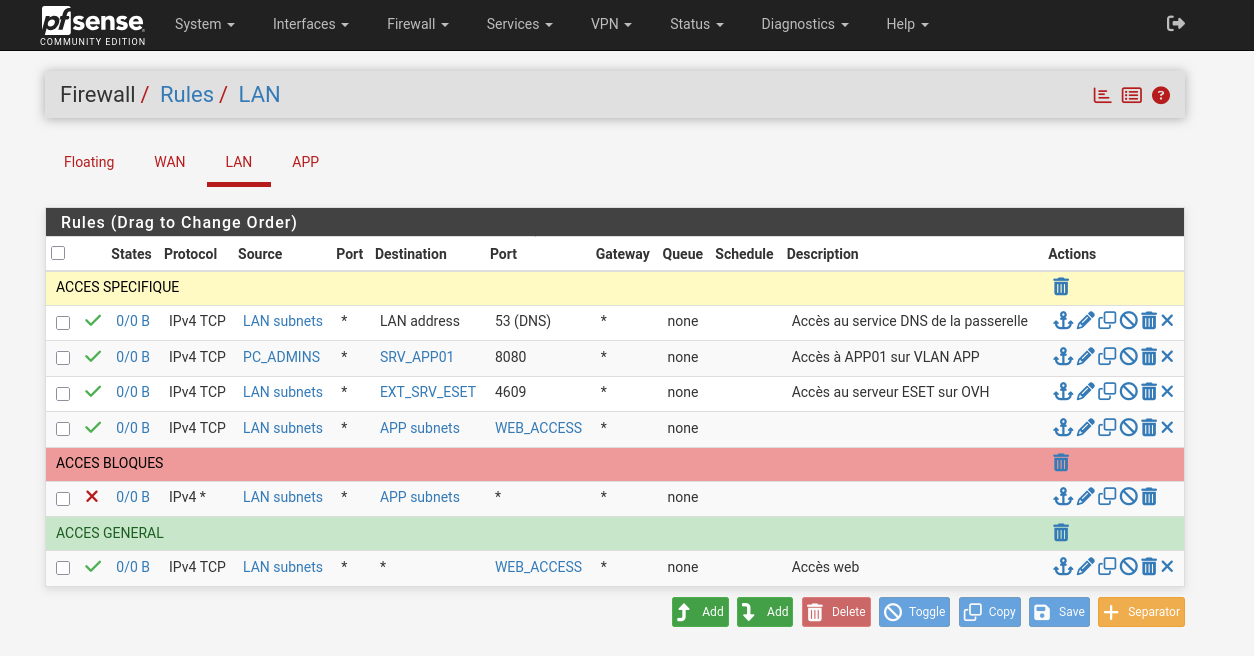Expand the Diagnostics menu
This screenshot has height=656, width=1254.
(x=804, y=24)
